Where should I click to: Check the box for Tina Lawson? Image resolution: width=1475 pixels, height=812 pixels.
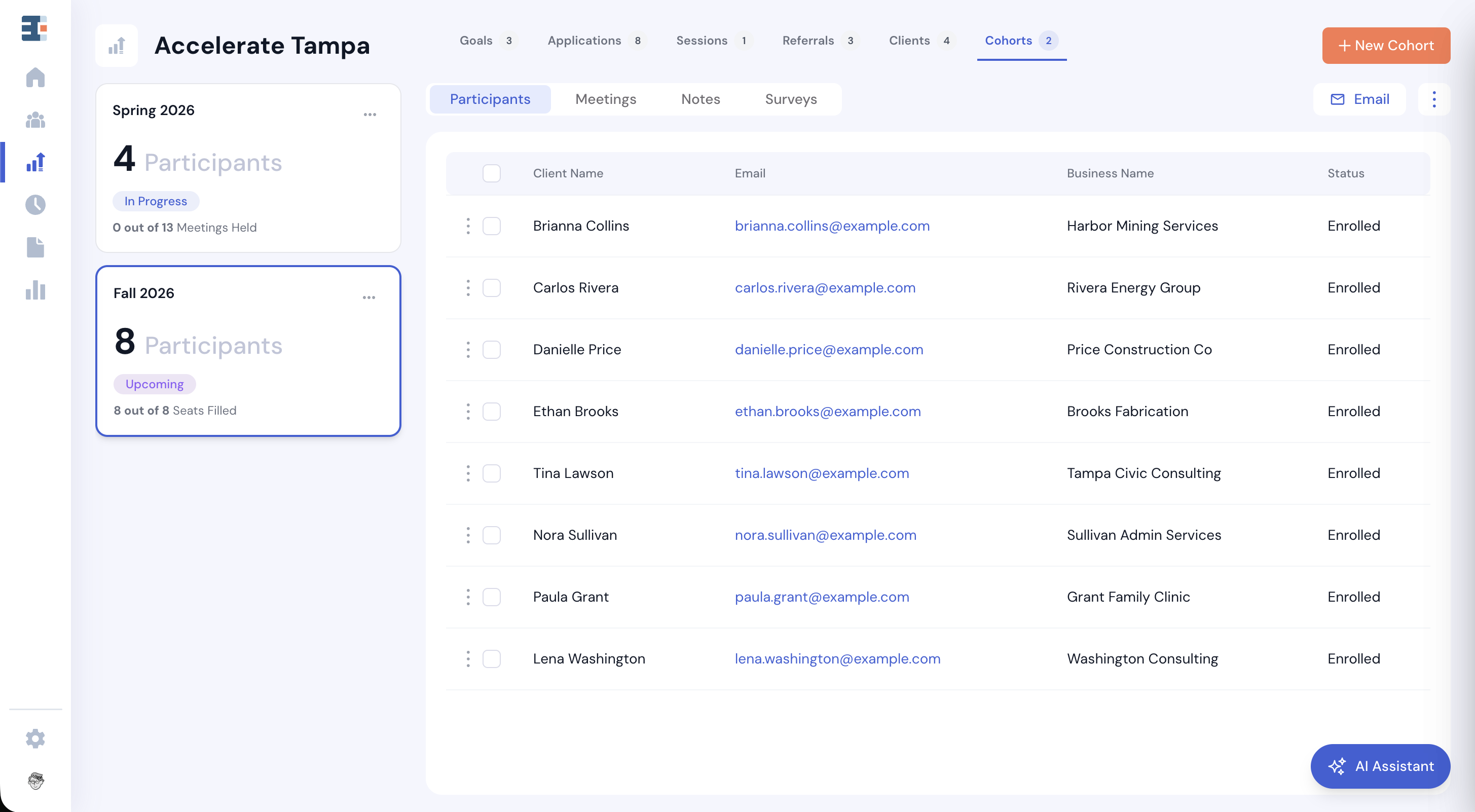coord(491,473)
